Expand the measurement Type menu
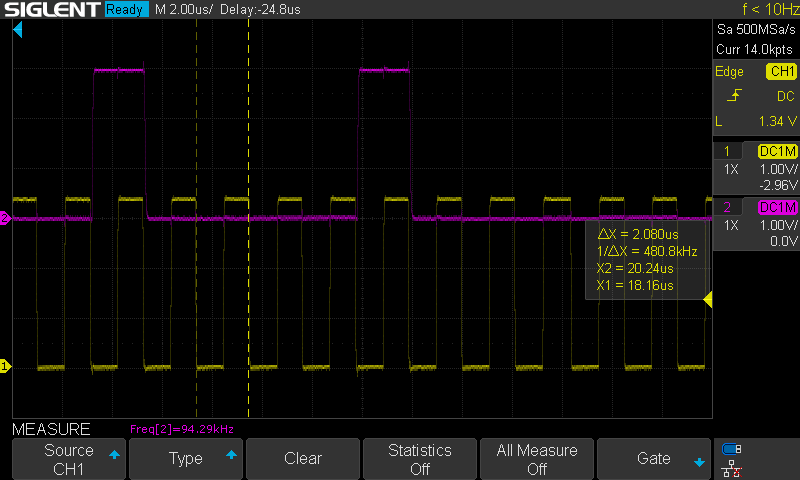The width and height of the screenshot is (800, 480). pyautogui.click(x=186, y=459)
